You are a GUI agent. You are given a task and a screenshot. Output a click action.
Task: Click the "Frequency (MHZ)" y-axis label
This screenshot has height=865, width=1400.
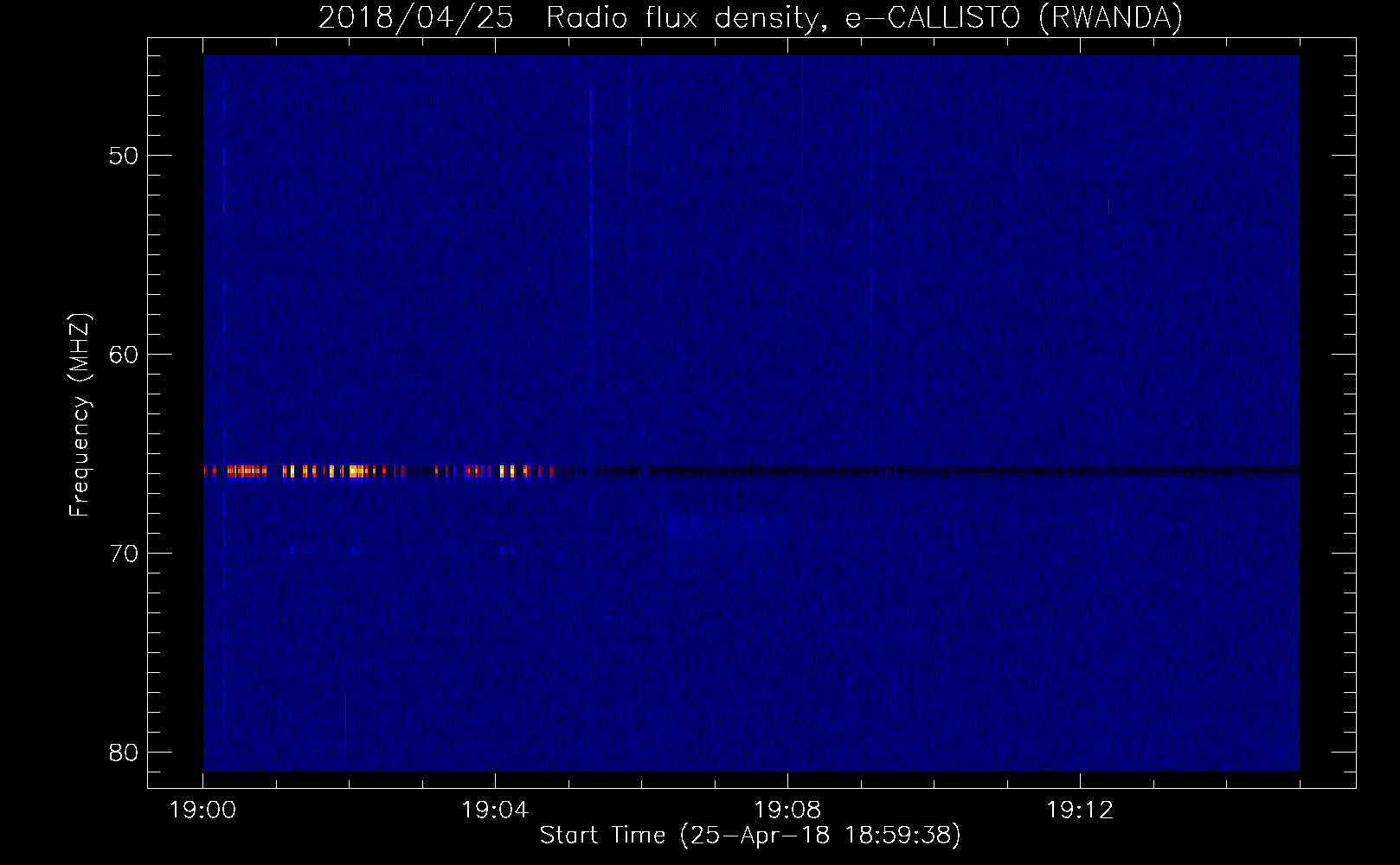pyautogui.click(x=80, y=415)
